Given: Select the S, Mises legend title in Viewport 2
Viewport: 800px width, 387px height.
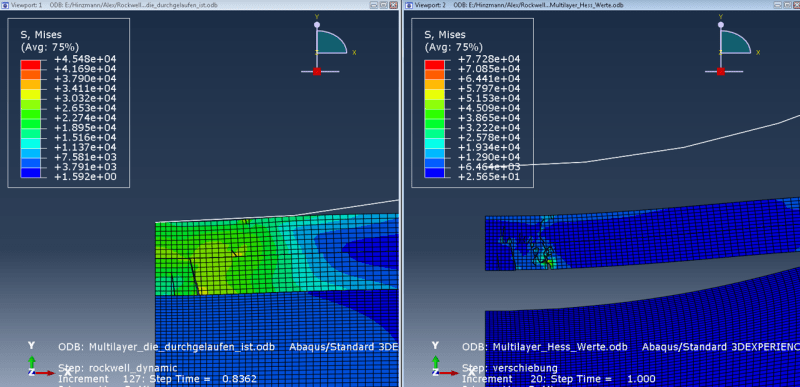Looking at the screenshot, I should [445, 35].
